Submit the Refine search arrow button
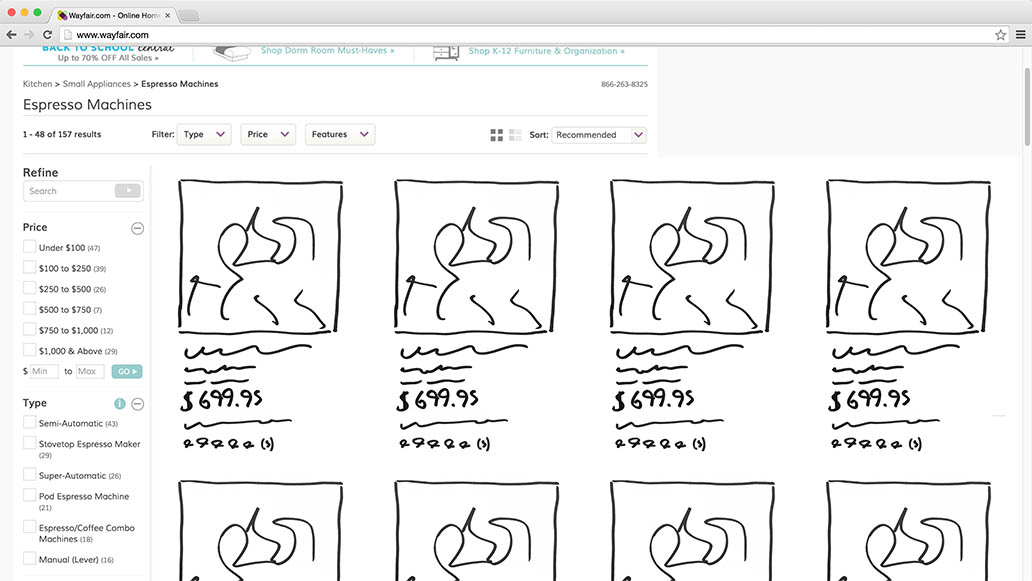Viewport: 1032px width, 581px height. 128,191
